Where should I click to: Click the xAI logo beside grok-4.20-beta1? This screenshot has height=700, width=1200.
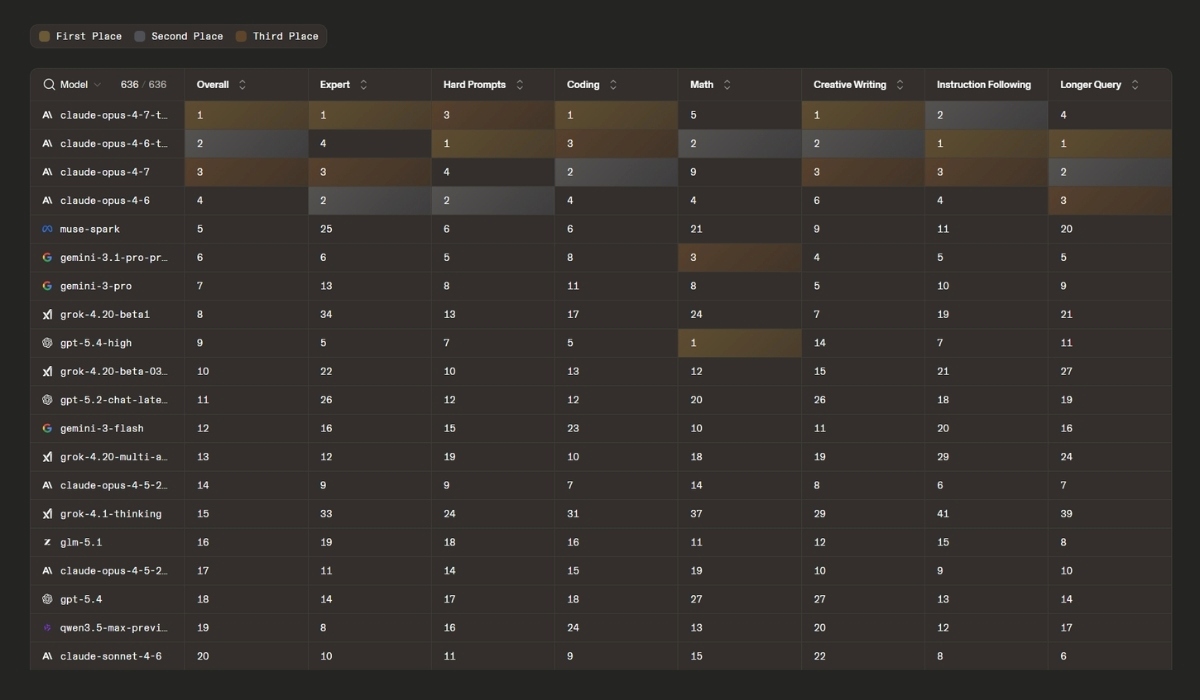[x=47, y=314]
